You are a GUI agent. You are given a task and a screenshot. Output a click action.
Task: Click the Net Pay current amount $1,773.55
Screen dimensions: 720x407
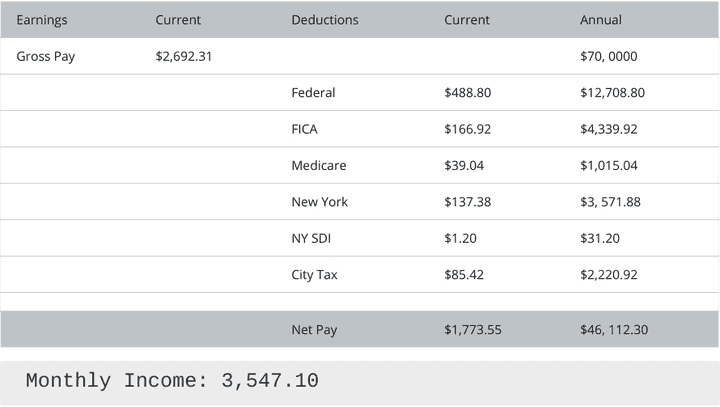(472, 330)
